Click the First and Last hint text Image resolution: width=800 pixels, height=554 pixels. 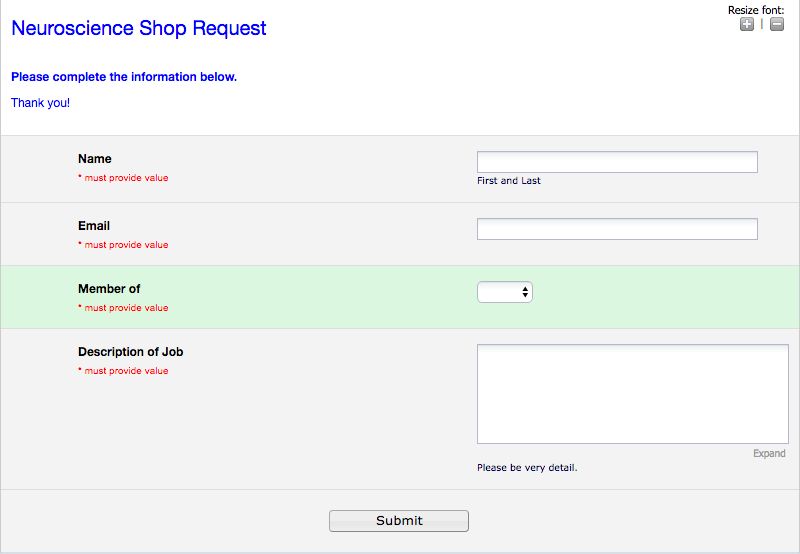[x=509, y=181]
